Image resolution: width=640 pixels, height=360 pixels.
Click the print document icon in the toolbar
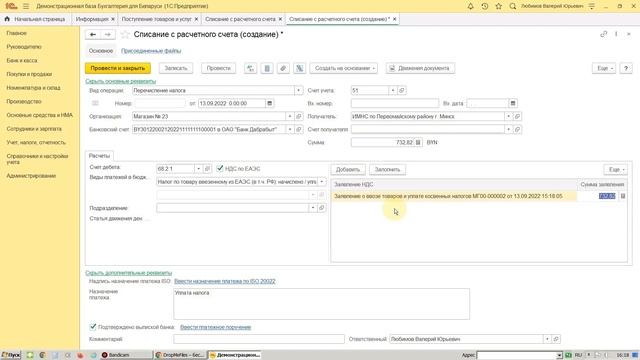click(267, 68)
